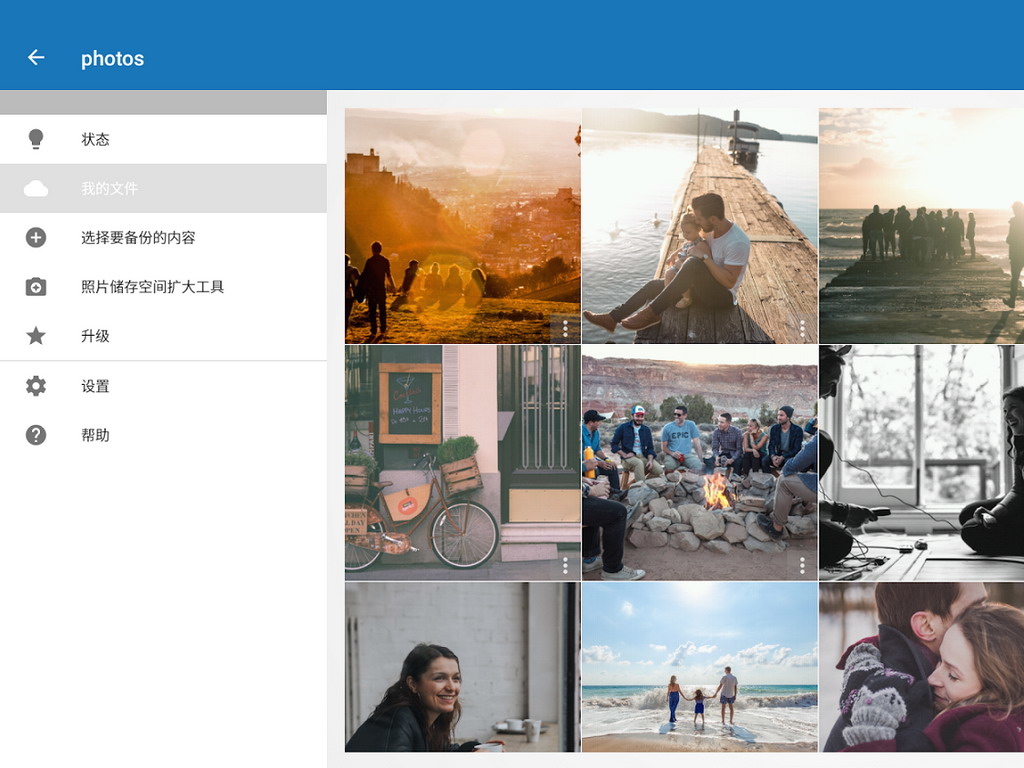Go back using the arrow icon

tap(36, 57)
